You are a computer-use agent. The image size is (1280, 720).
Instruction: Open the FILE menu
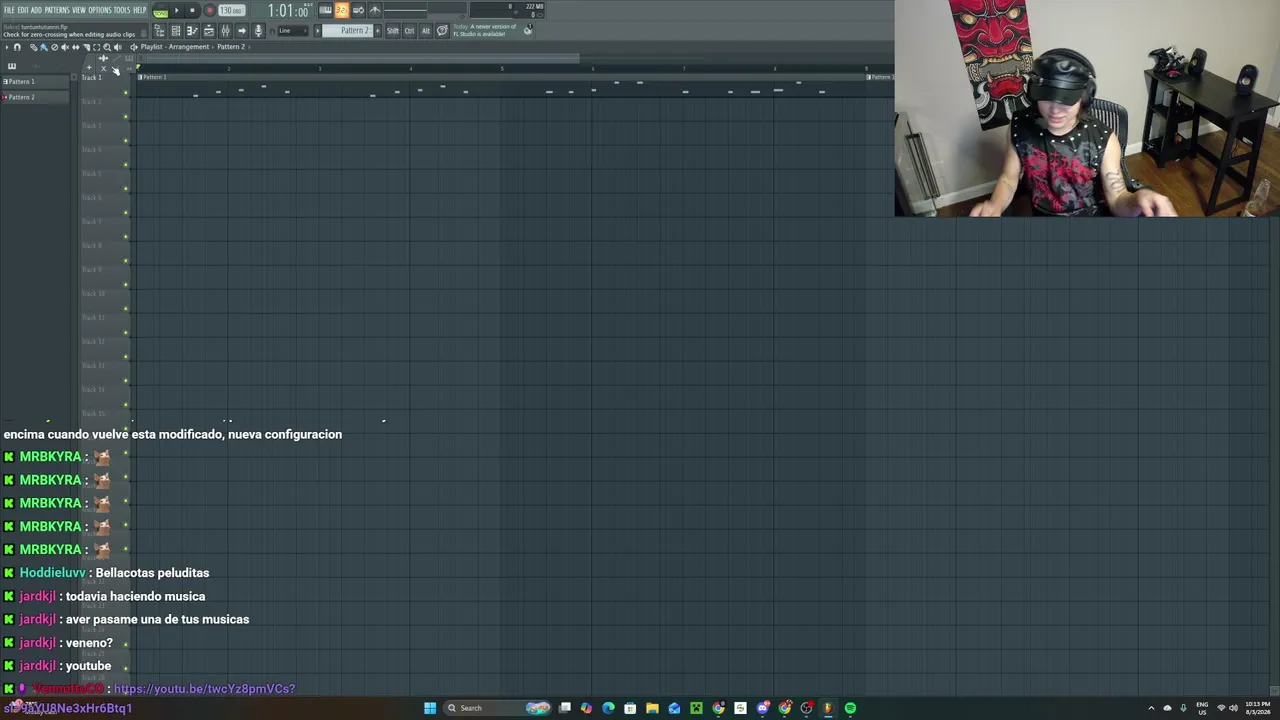[9, 10]
